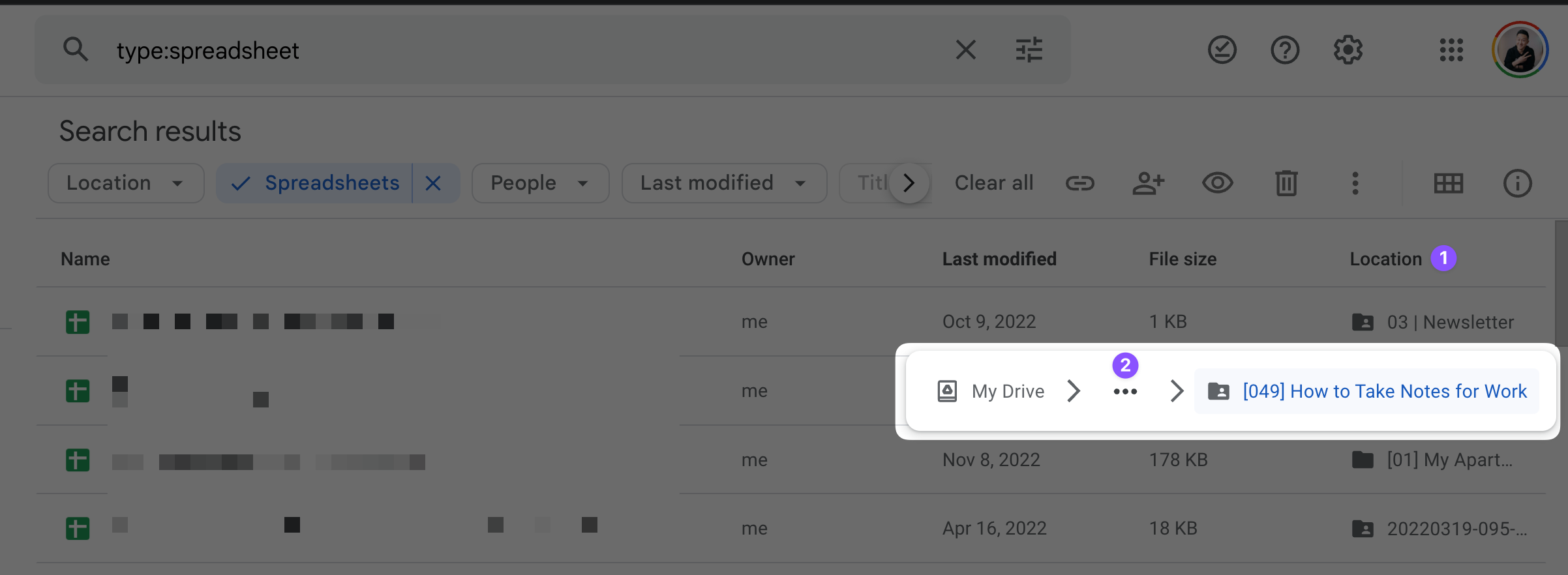This screenshot has width=1568, height=575.
Task: Expand the Last modified filter dropdown
Action: pyautogui.click(x=724, y=183)
